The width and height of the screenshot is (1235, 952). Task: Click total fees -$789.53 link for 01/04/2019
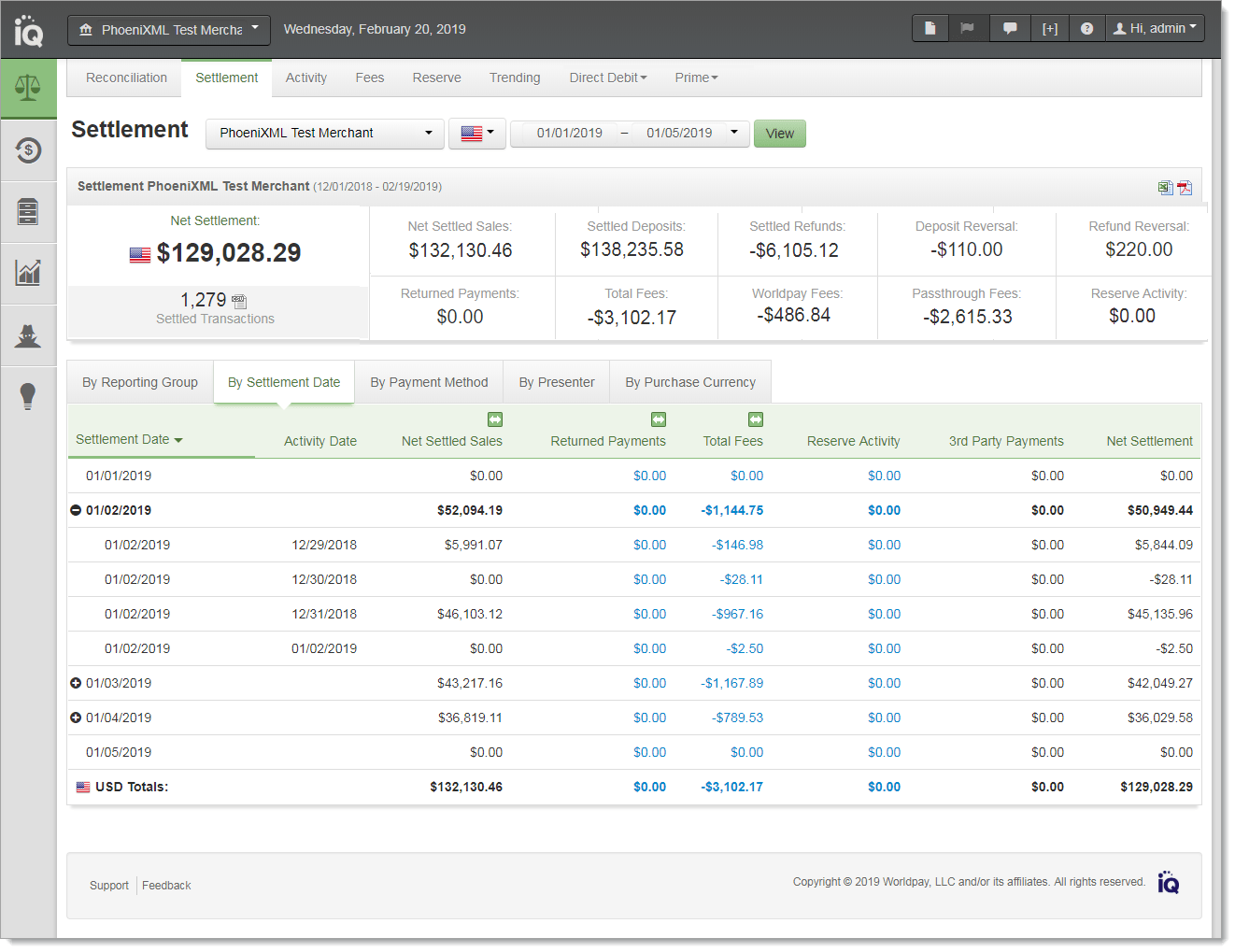(738, 718)
